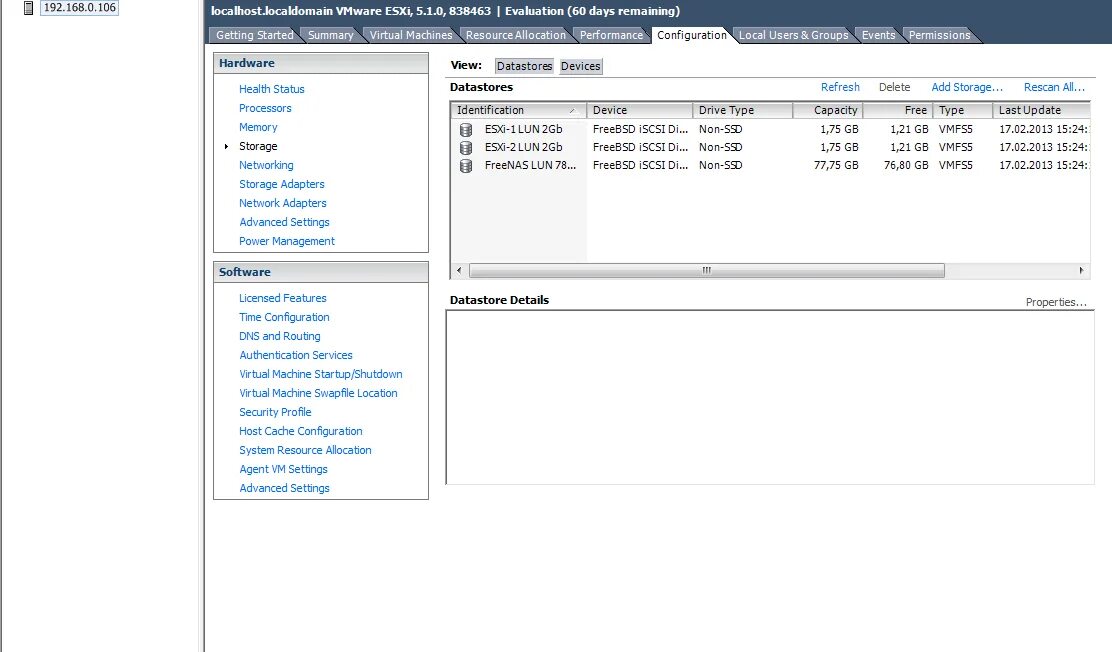1112x652 pixels.
Task: Open datastore Properties
Action: click(1055, 302)
